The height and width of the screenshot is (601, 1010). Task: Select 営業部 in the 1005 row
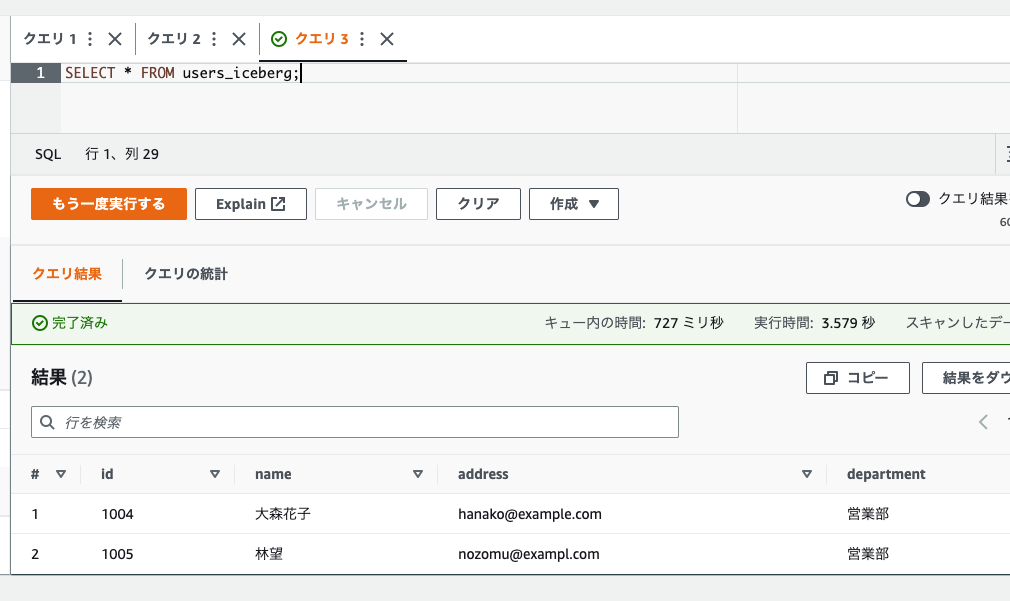pos(868,554)
